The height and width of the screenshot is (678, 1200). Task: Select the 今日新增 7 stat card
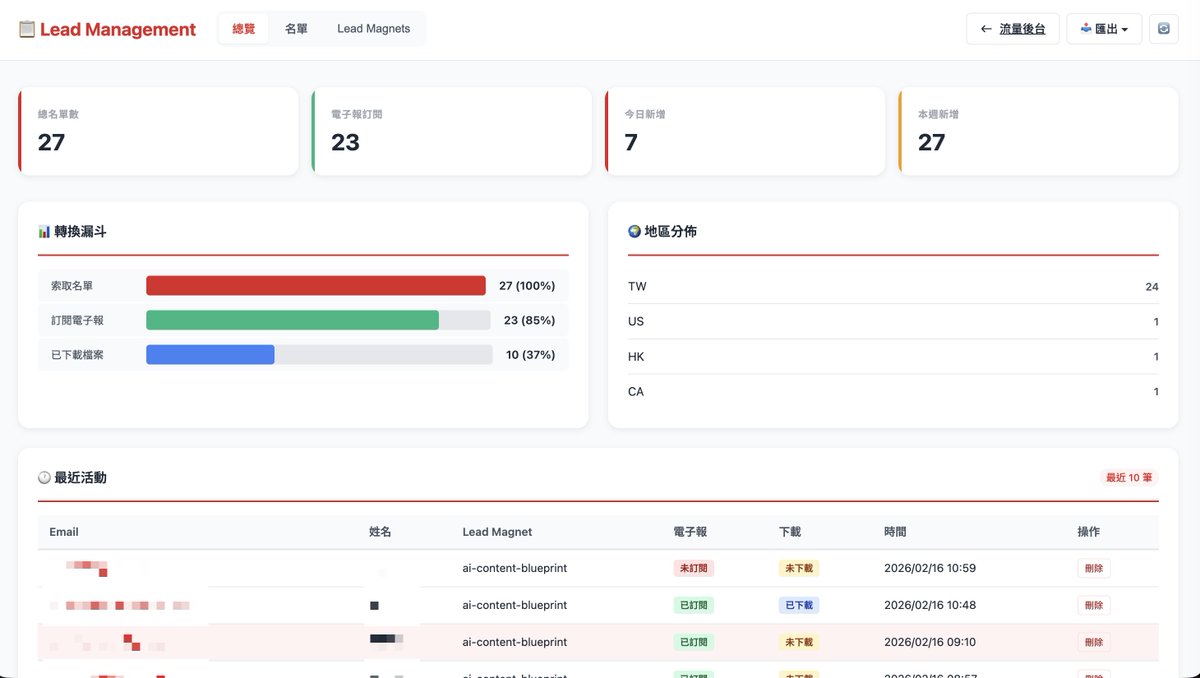click(745, 131)
